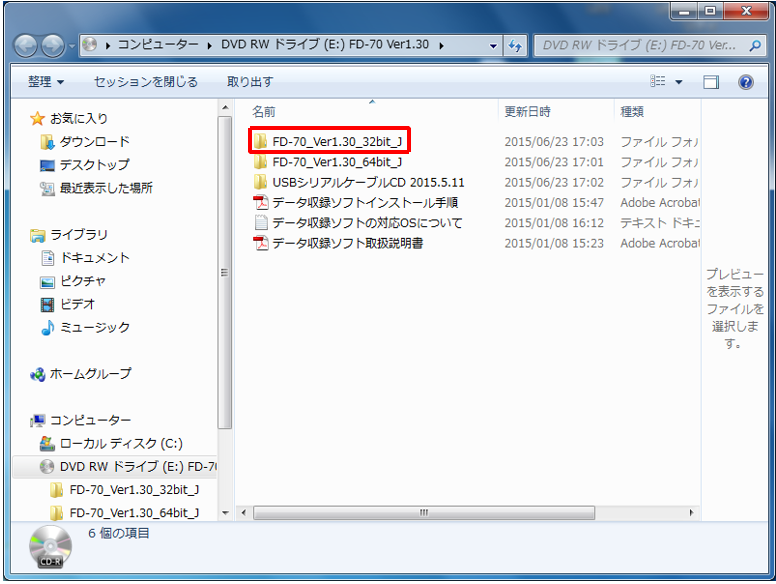Click the Forward navigation arrow button
Image resolution: width=776 pixels, height=584 pixels.
click(52, 46)
